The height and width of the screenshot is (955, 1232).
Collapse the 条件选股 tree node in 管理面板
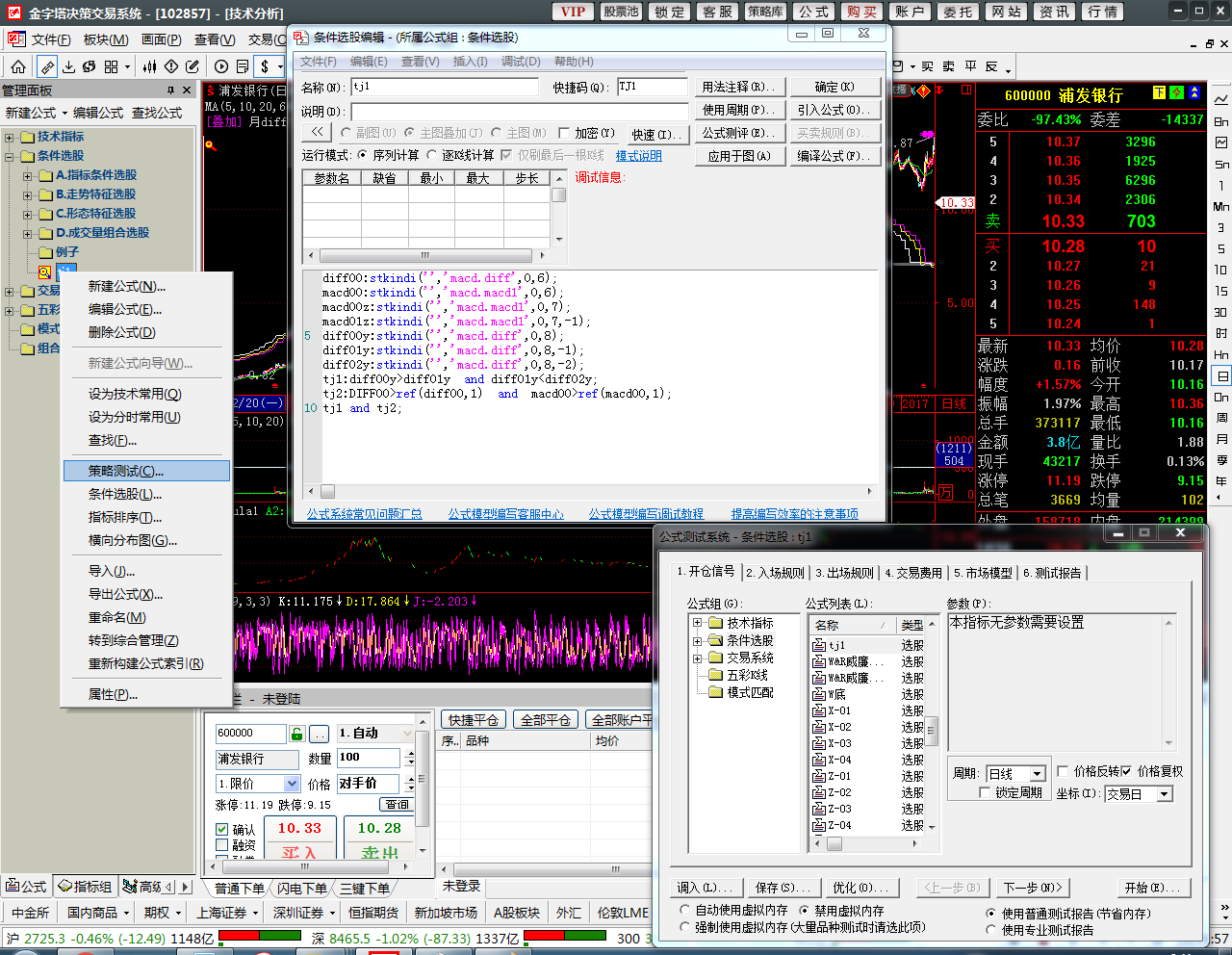pos(10,156)
